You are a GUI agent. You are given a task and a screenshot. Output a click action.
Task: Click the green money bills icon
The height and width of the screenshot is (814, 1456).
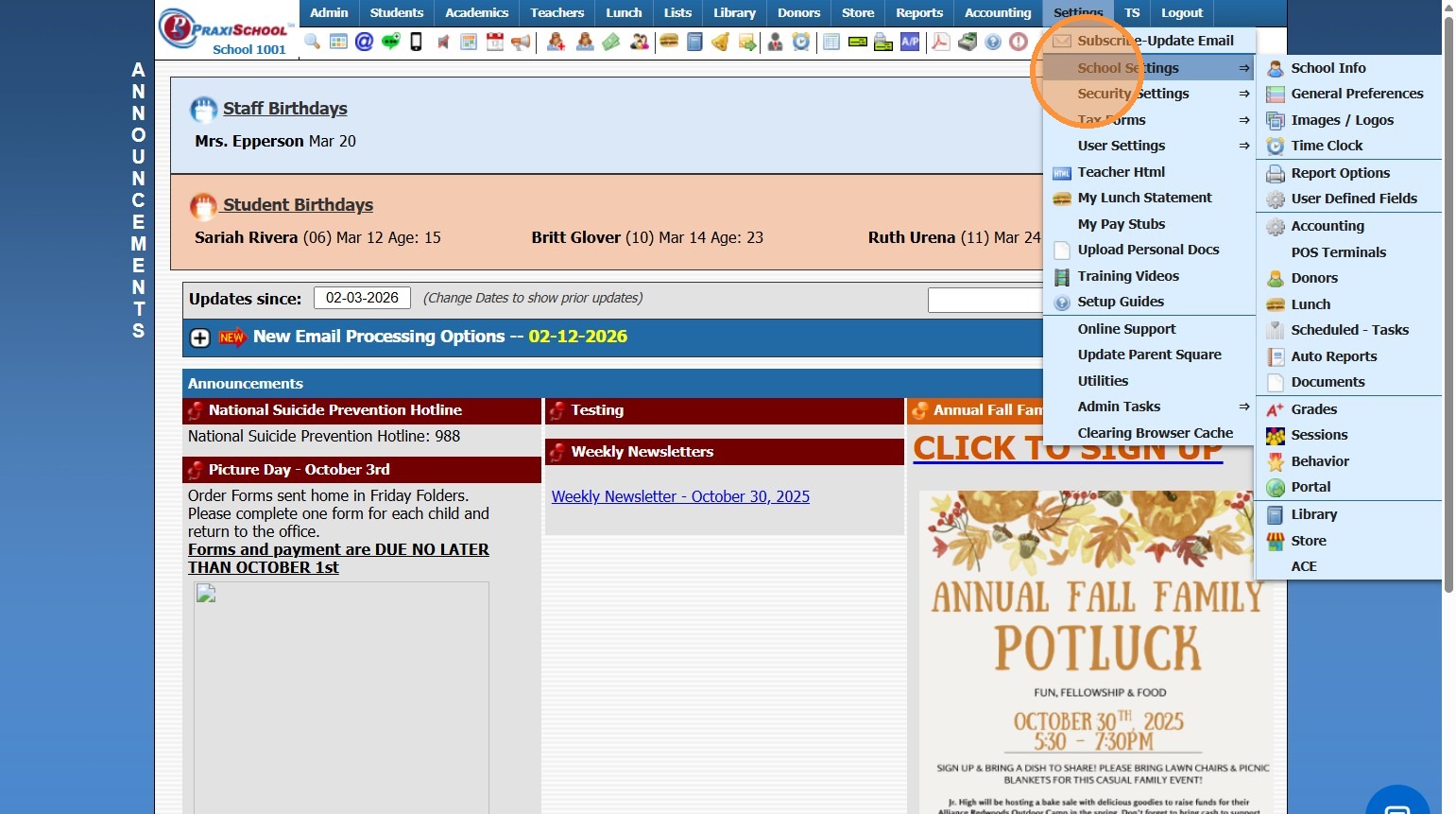coord(611,42)
